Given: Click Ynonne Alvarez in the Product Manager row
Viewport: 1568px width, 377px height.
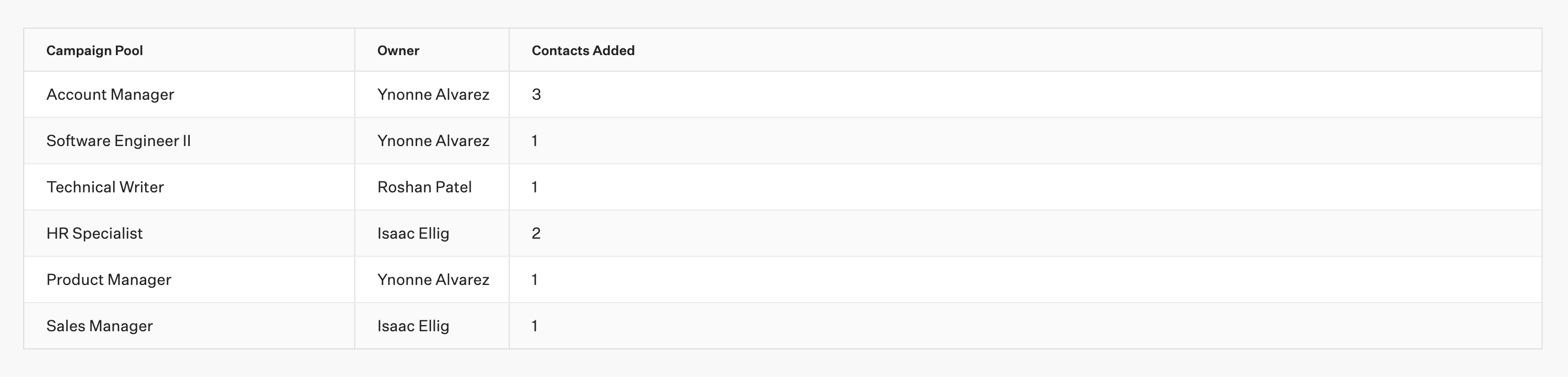Looking at the screenshot, I should coord(433,279).
